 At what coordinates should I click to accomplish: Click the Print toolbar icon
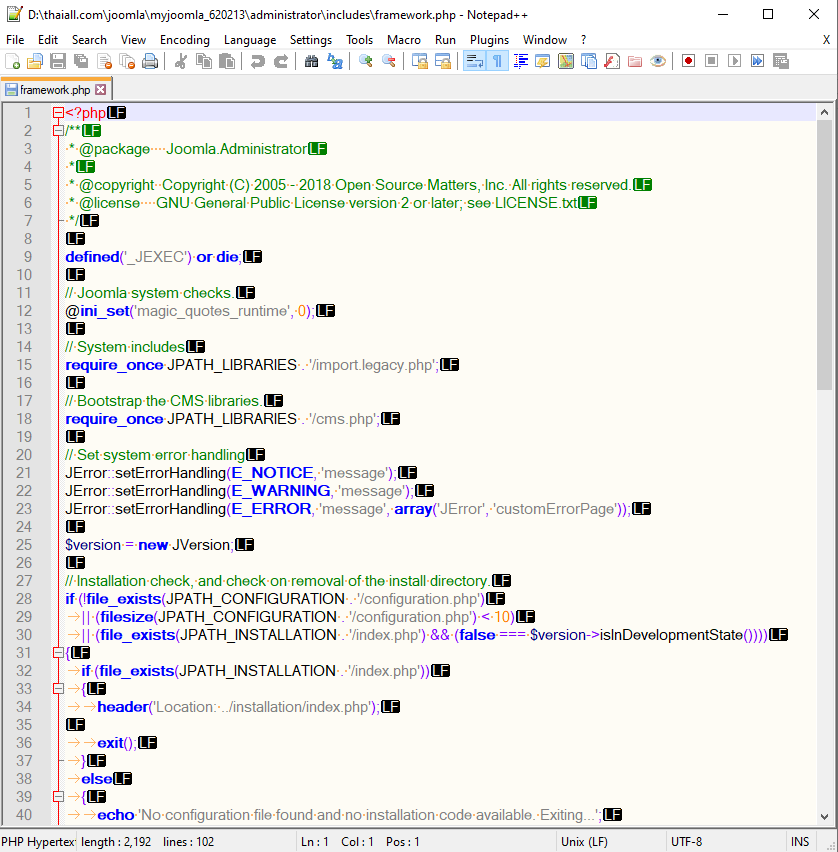click(150, 61)
